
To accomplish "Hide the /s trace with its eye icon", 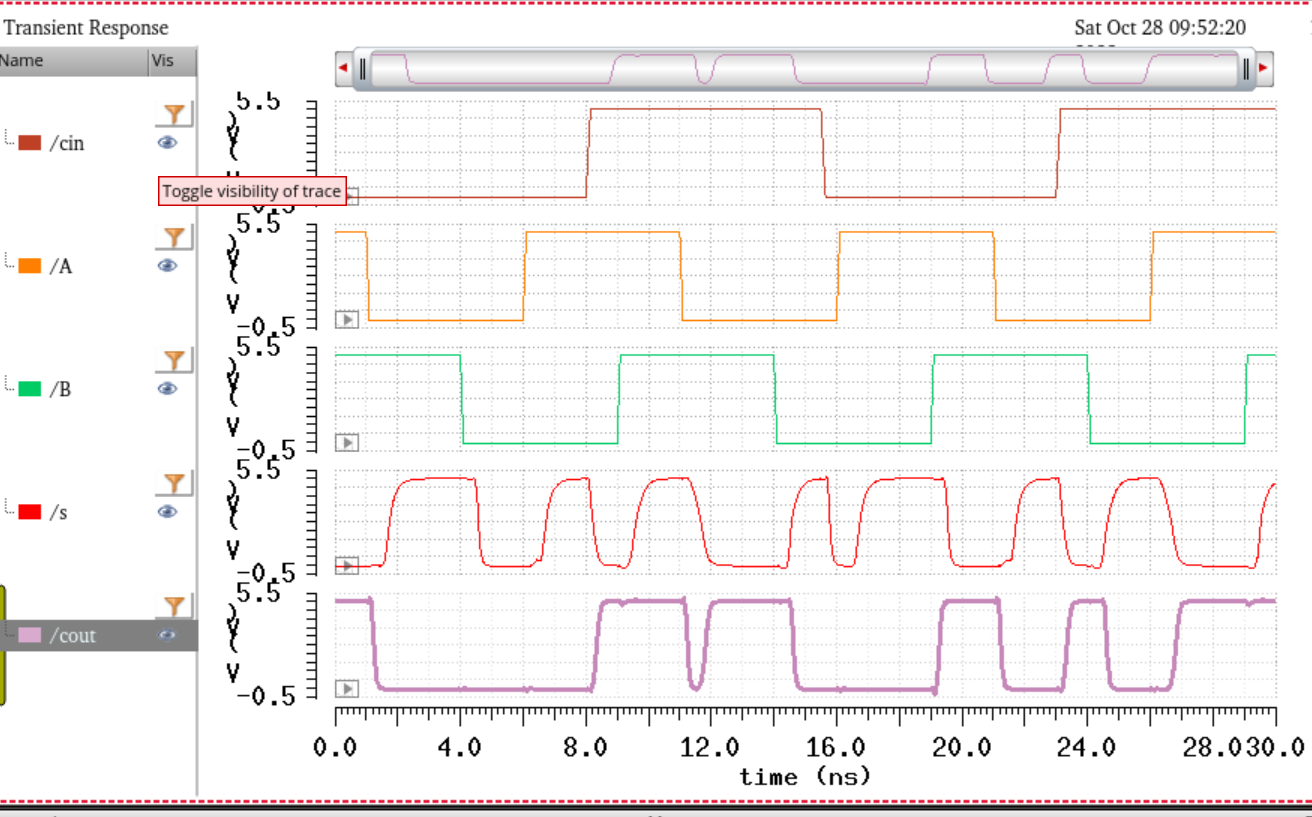I will [167, 511].
